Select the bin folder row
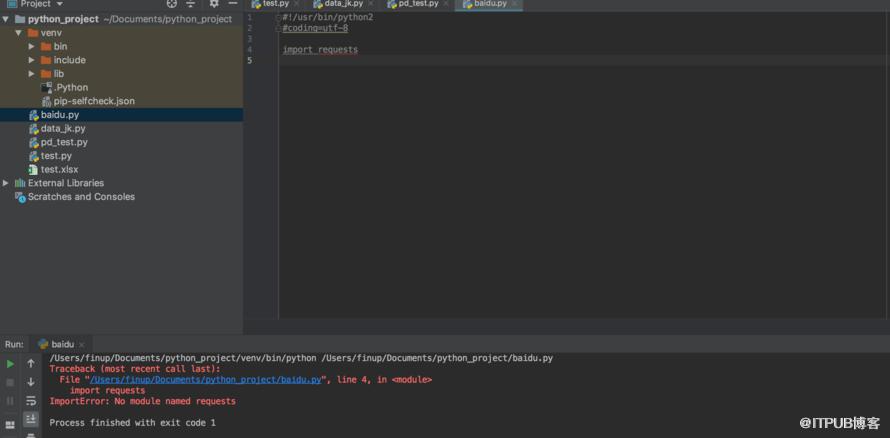The height and width of the screenshot is (438, 890). pyautogui.click(x=121, y=47)
